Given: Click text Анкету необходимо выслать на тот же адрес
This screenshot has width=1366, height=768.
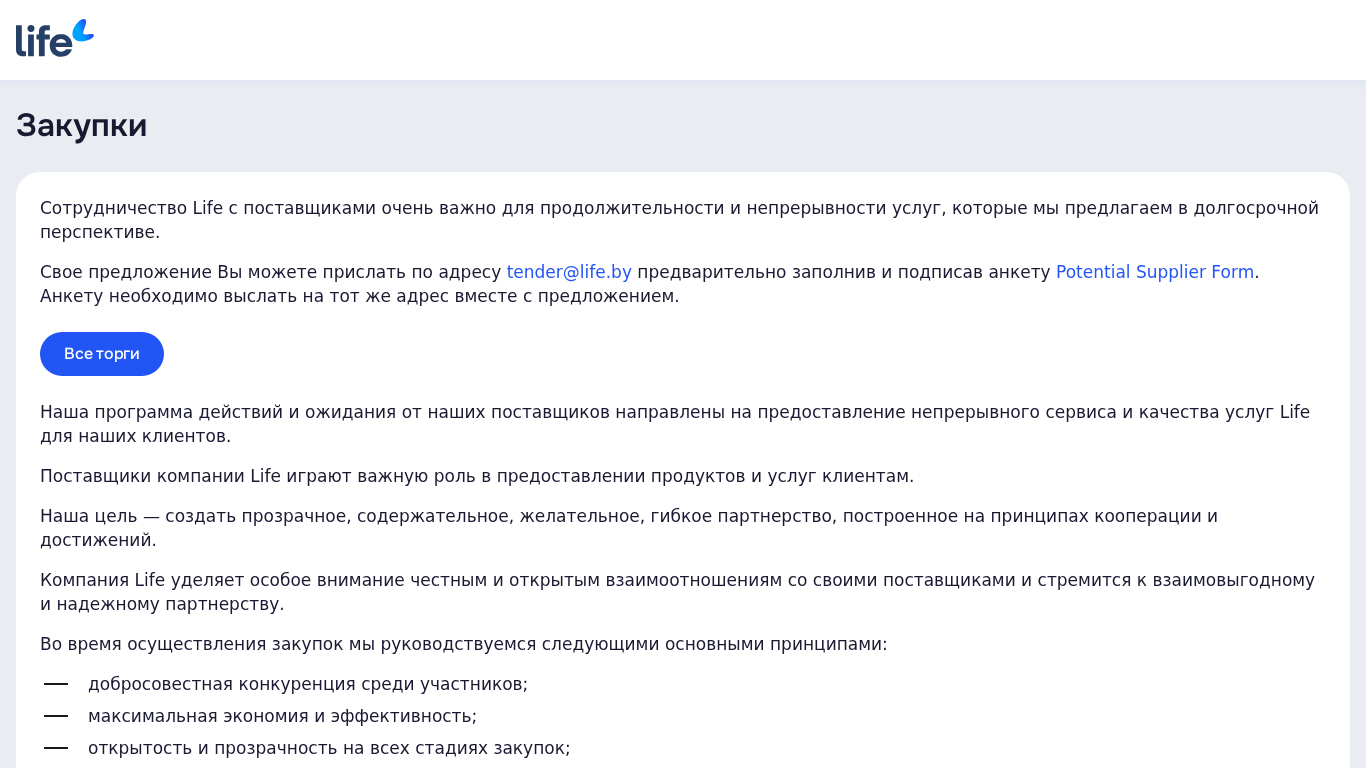Looking at the screenshot, I should pos(360,296).
